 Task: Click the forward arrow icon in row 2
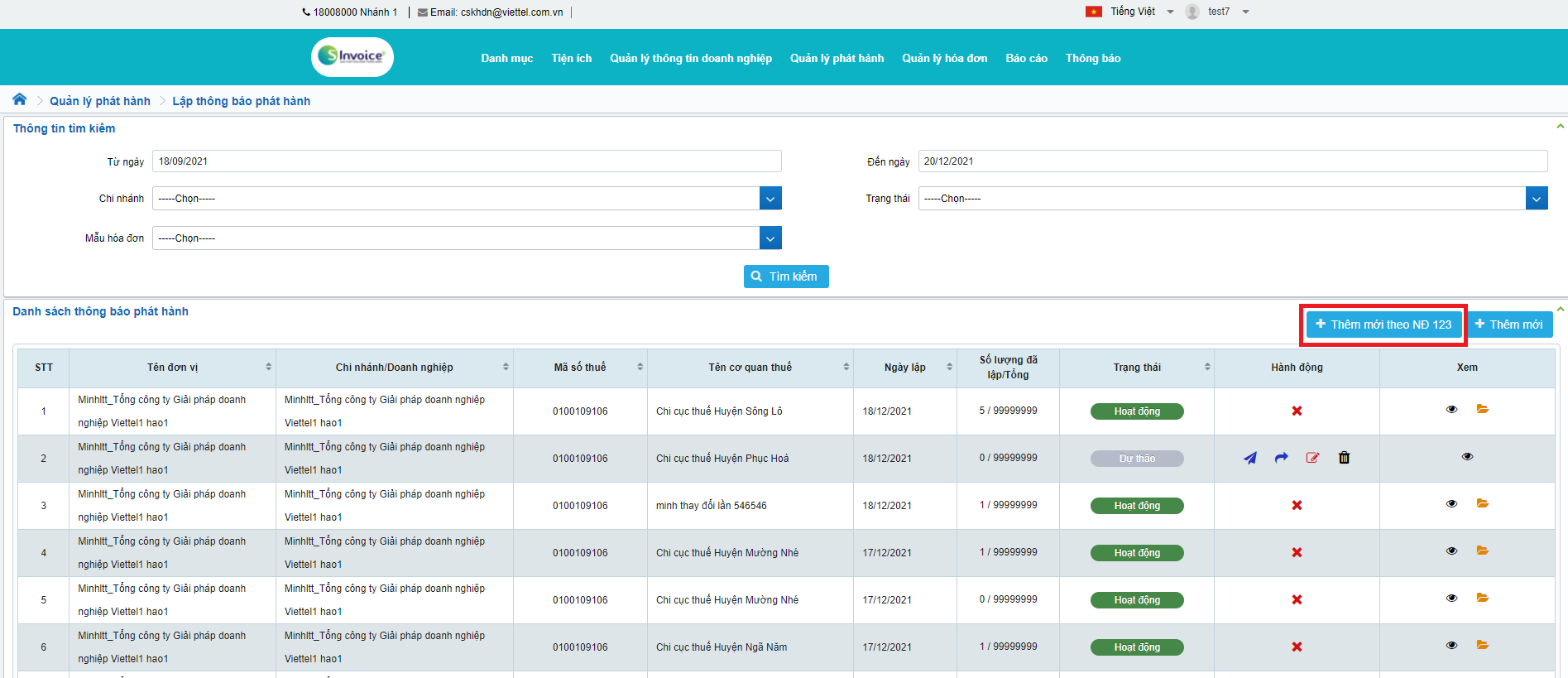click(x=1282, y=458)
